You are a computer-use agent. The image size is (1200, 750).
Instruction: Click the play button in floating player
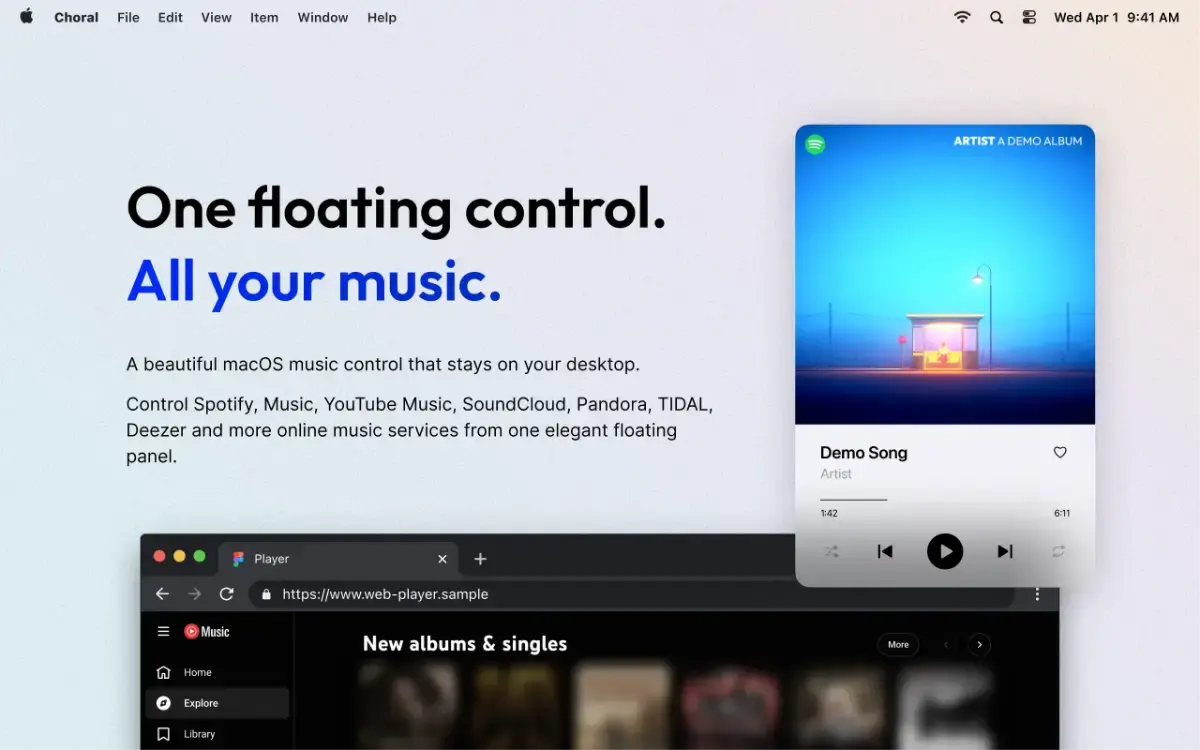pos(945,551)
